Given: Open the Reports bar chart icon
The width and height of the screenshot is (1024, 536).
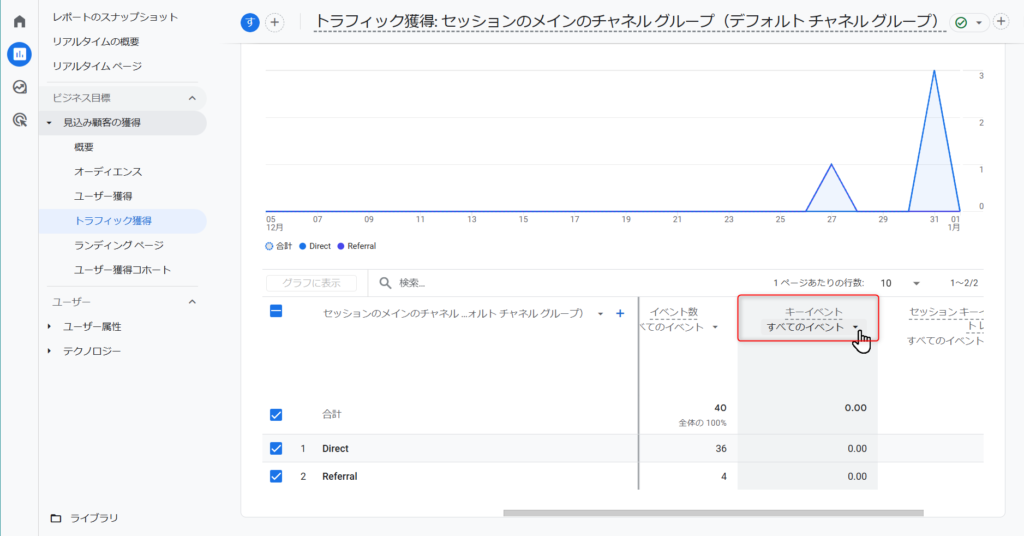Looking at the screenshot, I should (19, 54).
